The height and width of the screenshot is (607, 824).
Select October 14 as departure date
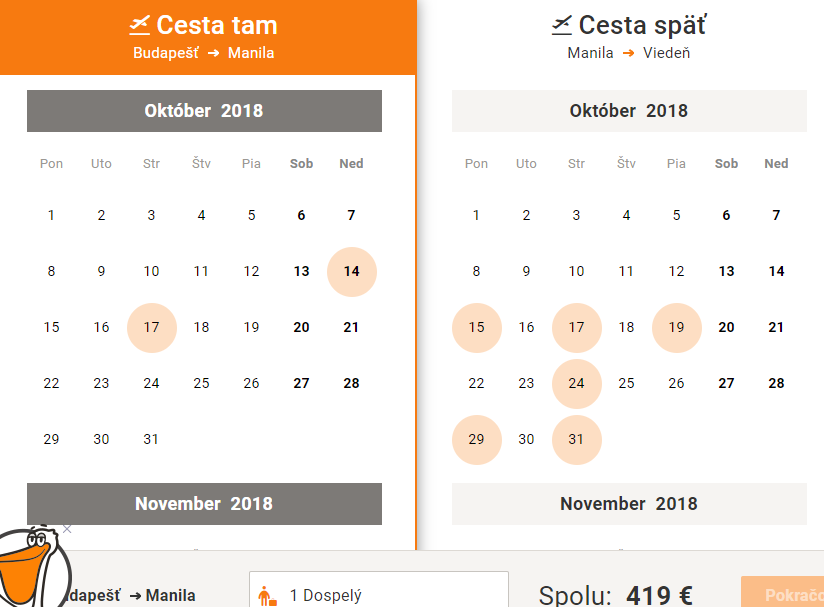pos(351,272)
